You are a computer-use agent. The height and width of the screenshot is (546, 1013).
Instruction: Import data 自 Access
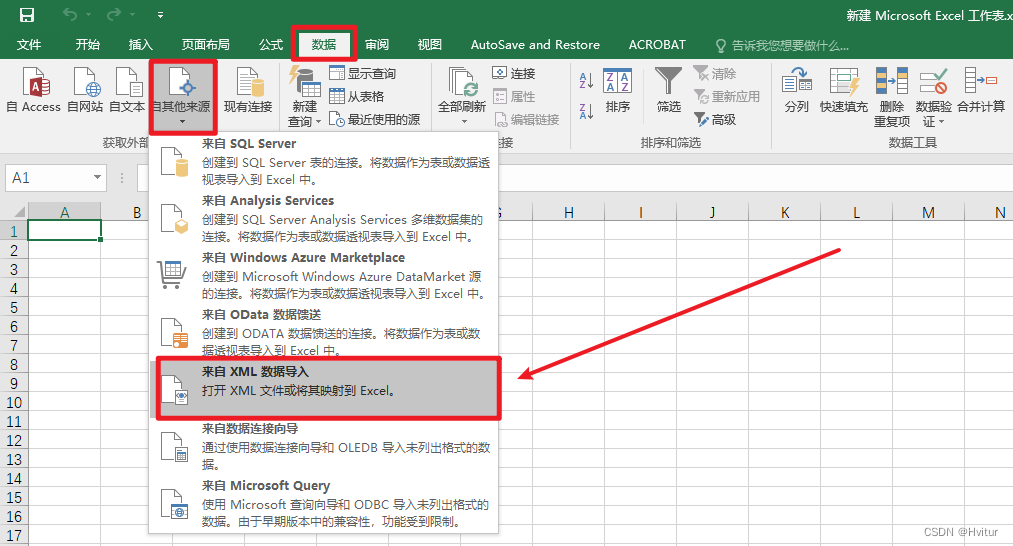click(34, 90)
